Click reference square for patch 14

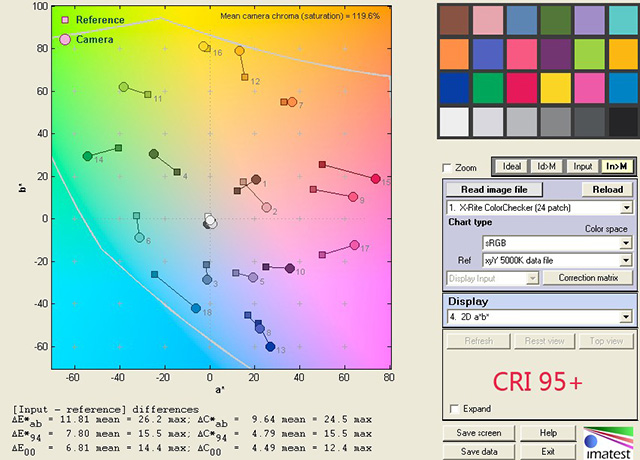tap(118, 148)
